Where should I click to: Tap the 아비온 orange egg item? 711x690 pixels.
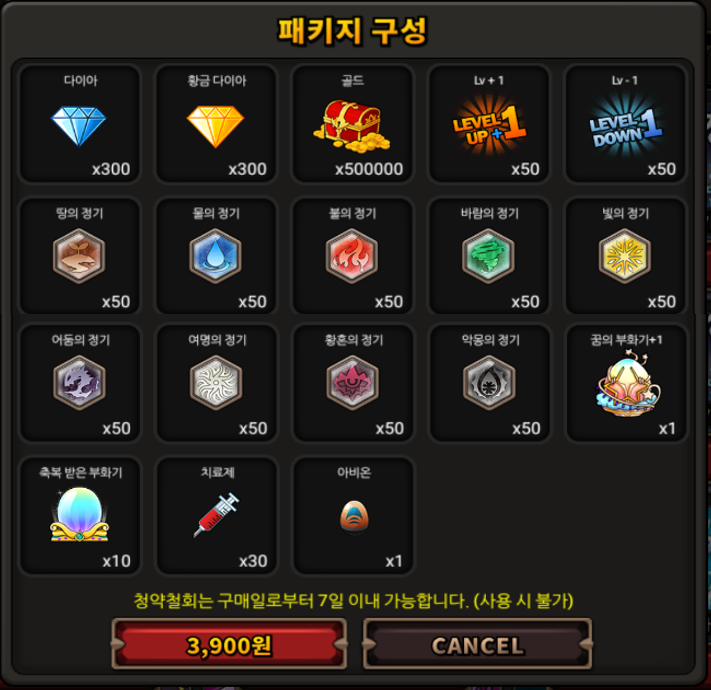354,517
